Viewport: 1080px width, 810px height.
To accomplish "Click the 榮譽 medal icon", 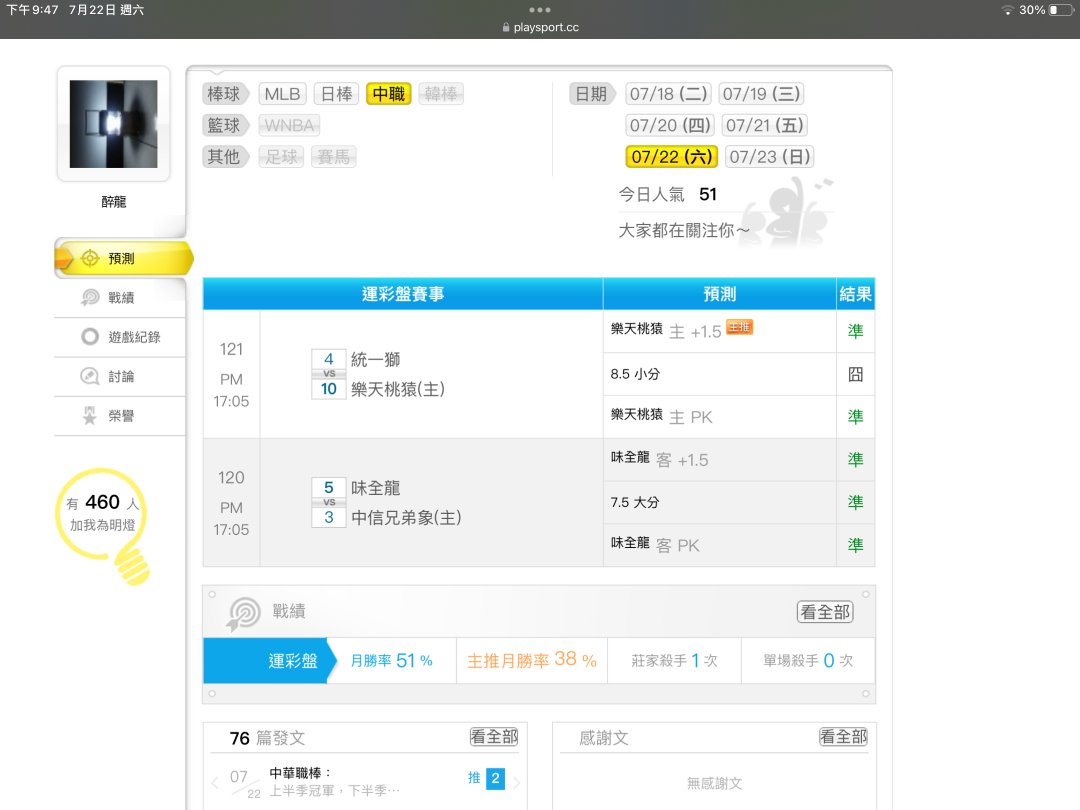I will tap(90, 415).
